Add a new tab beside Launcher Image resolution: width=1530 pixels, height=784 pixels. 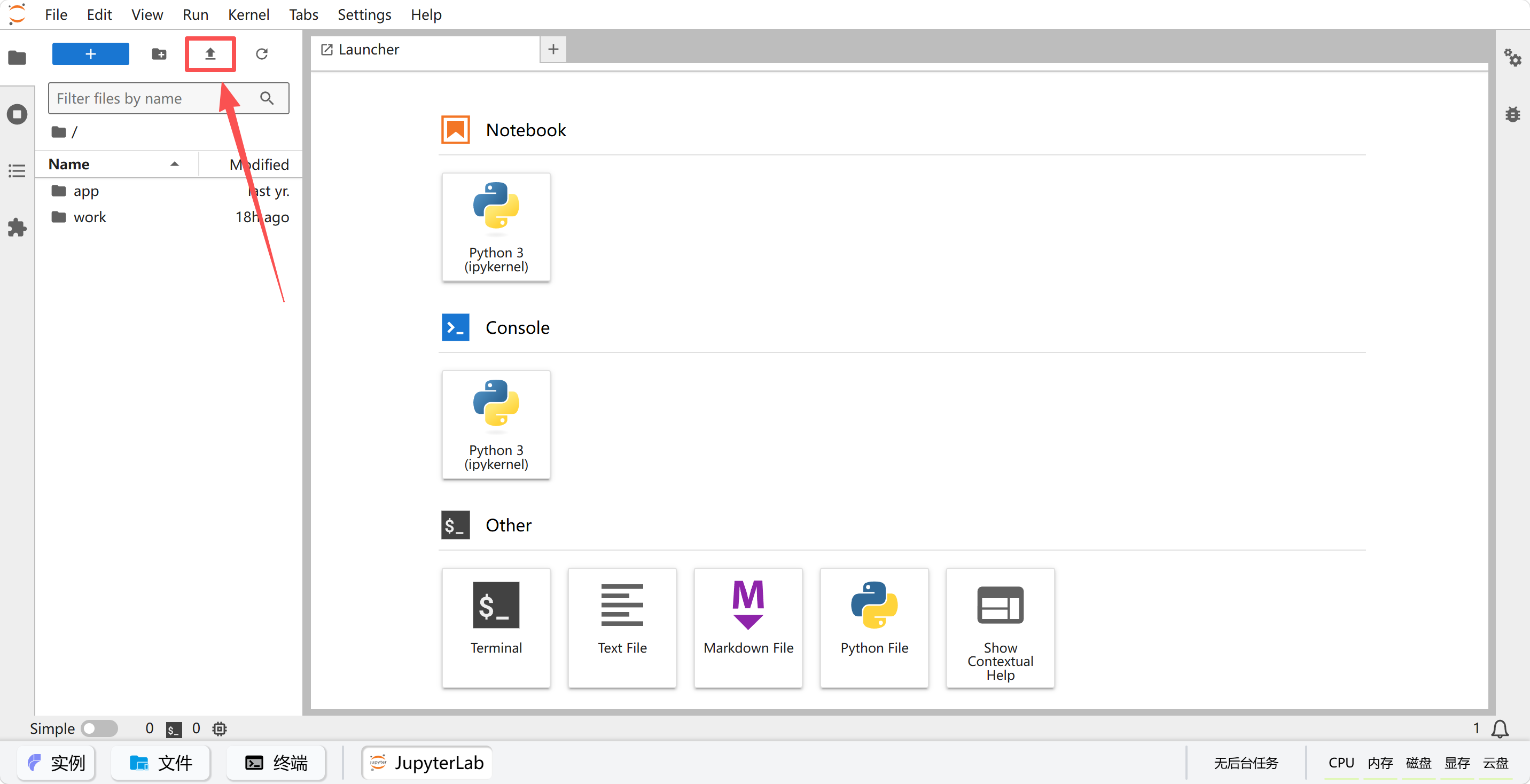pyautogui.click(x=553, y=49)
